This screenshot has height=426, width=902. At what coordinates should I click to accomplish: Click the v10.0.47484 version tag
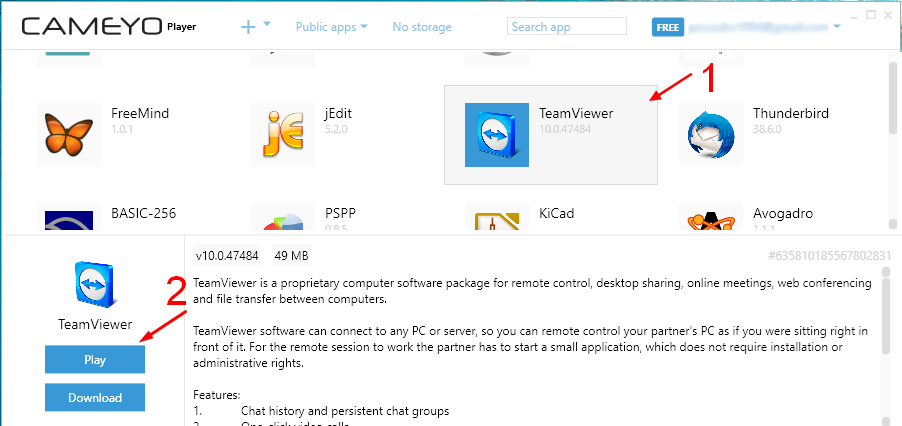point(227,255)
